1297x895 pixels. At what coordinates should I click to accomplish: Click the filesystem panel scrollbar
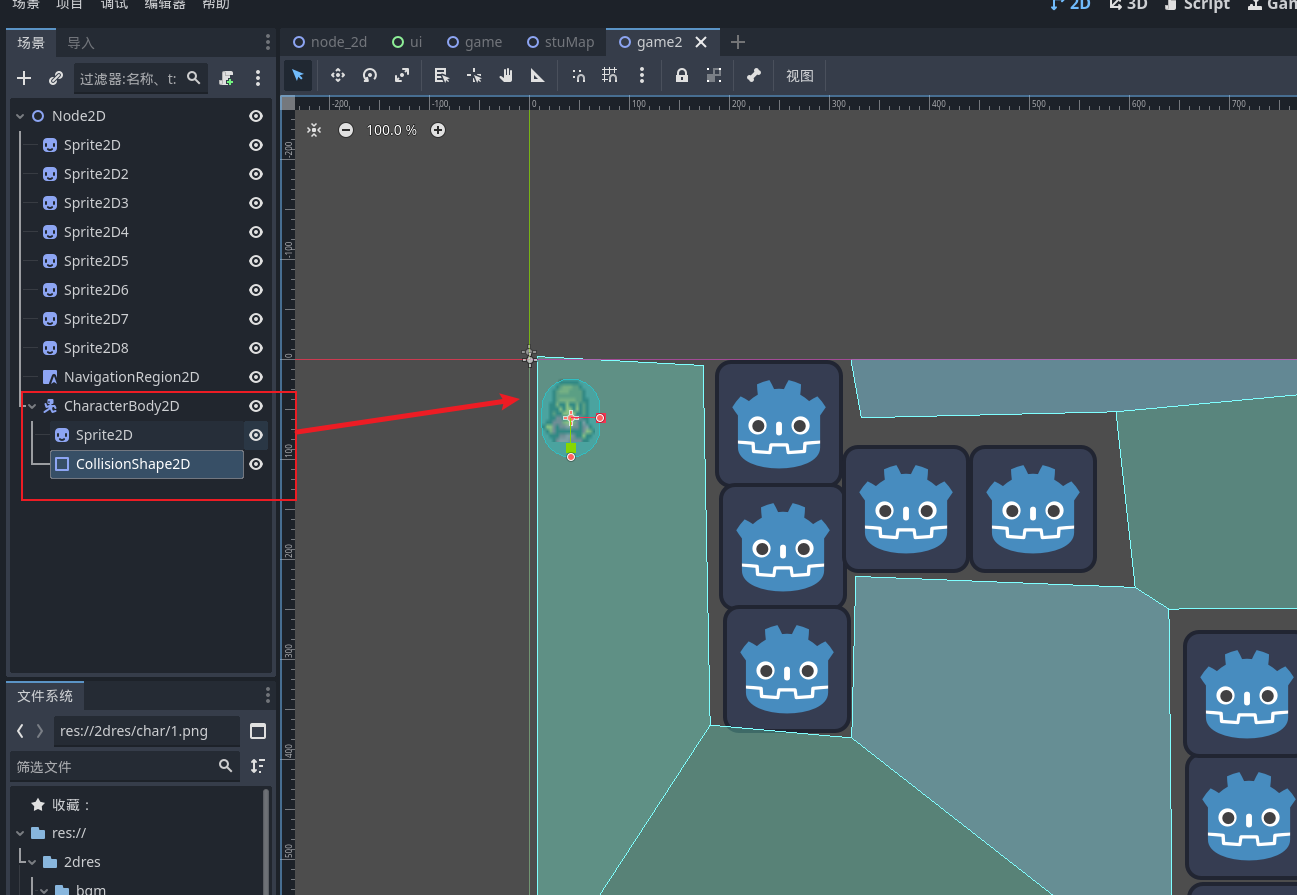266,840
